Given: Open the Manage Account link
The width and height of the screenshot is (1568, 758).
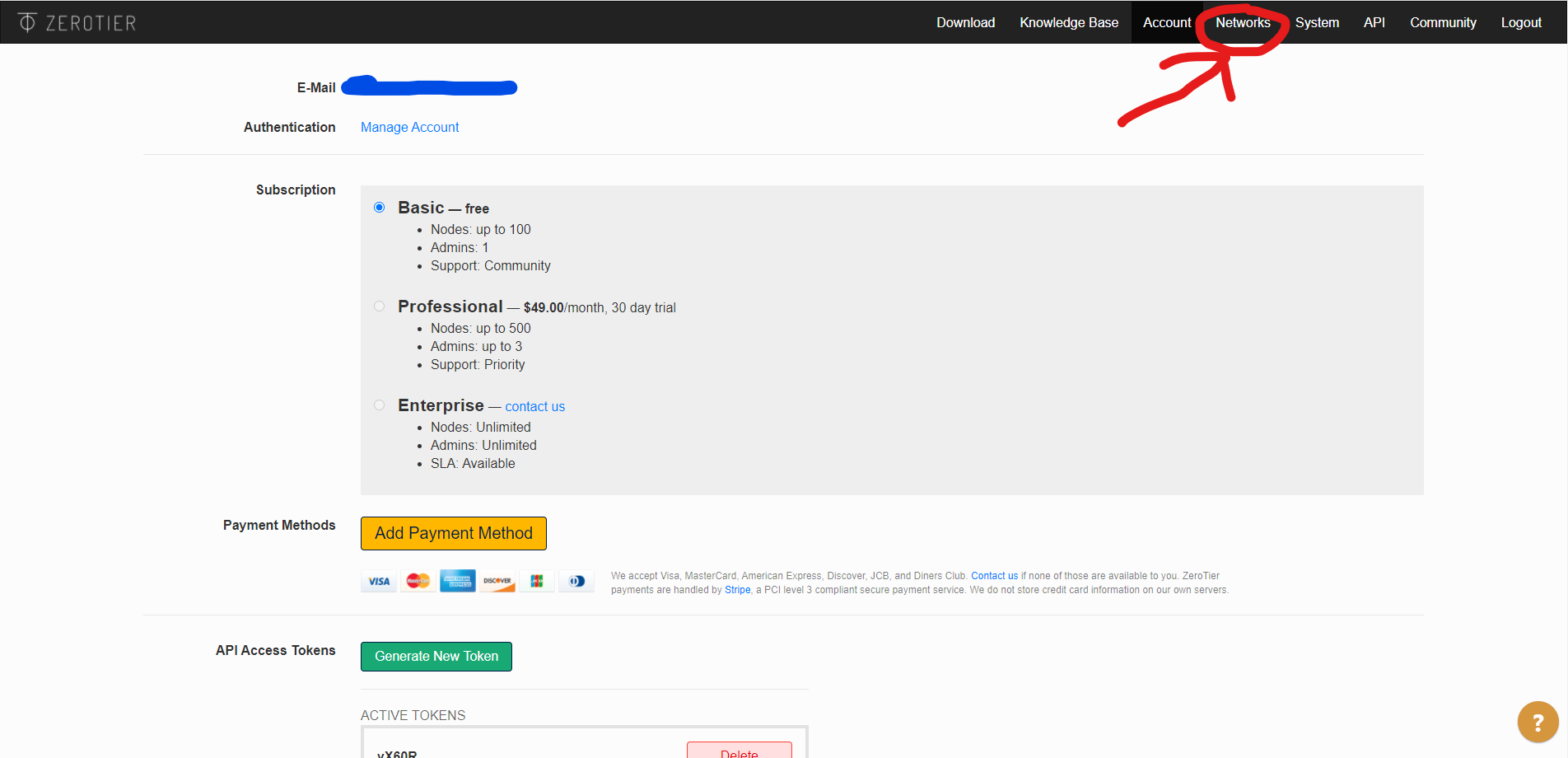Looking at the screenshot, I should (x=409, y=127).
